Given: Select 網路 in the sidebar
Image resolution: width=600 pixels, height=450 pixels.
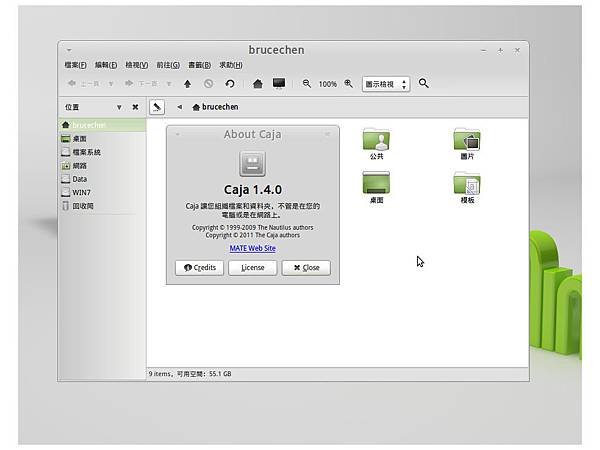Looking at the screenshot, I should pos(102,166).
